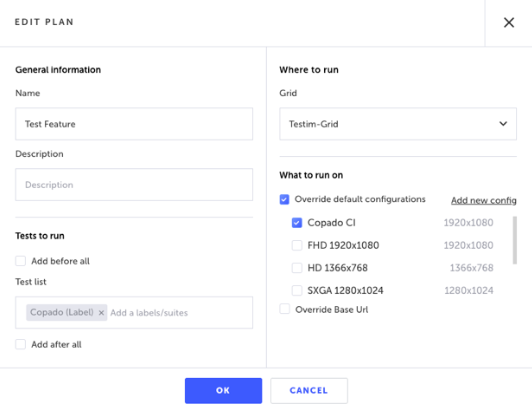The image size is (532, 411).
Task: Select the Copado (Label) chip
Action: [x=62, y=312]
